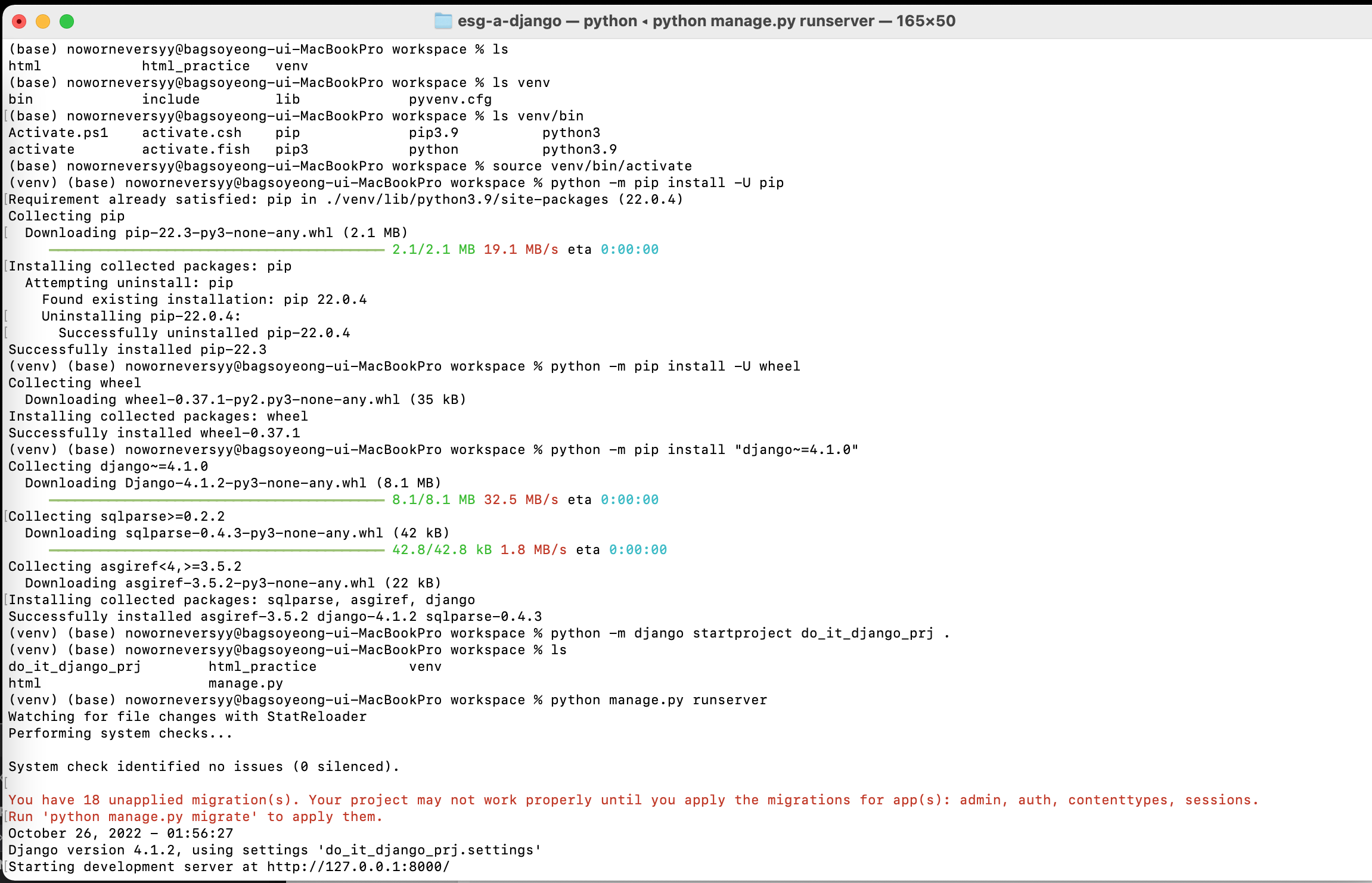Click the file name 'python3.9' in venv/bin listing
The height and width of the screenshot is (883, 1372).
click(579, 150)
